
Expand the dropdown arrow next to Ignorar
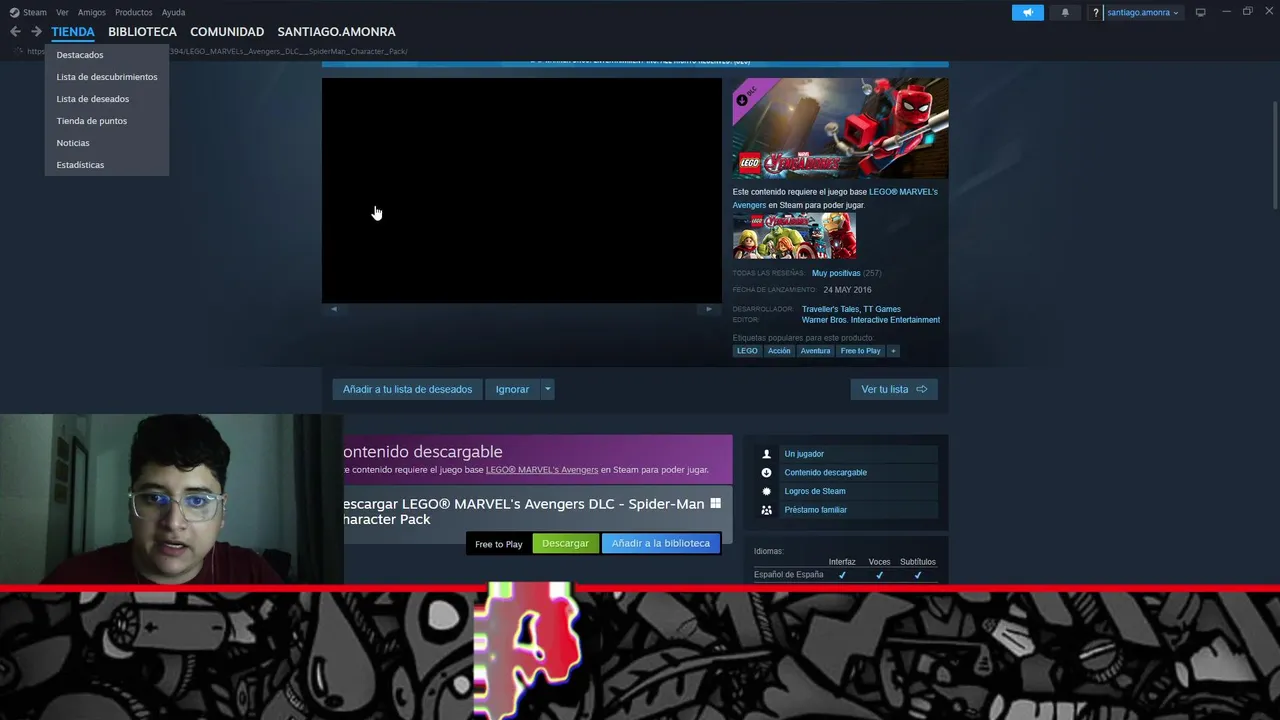click(x=547, y=389)
